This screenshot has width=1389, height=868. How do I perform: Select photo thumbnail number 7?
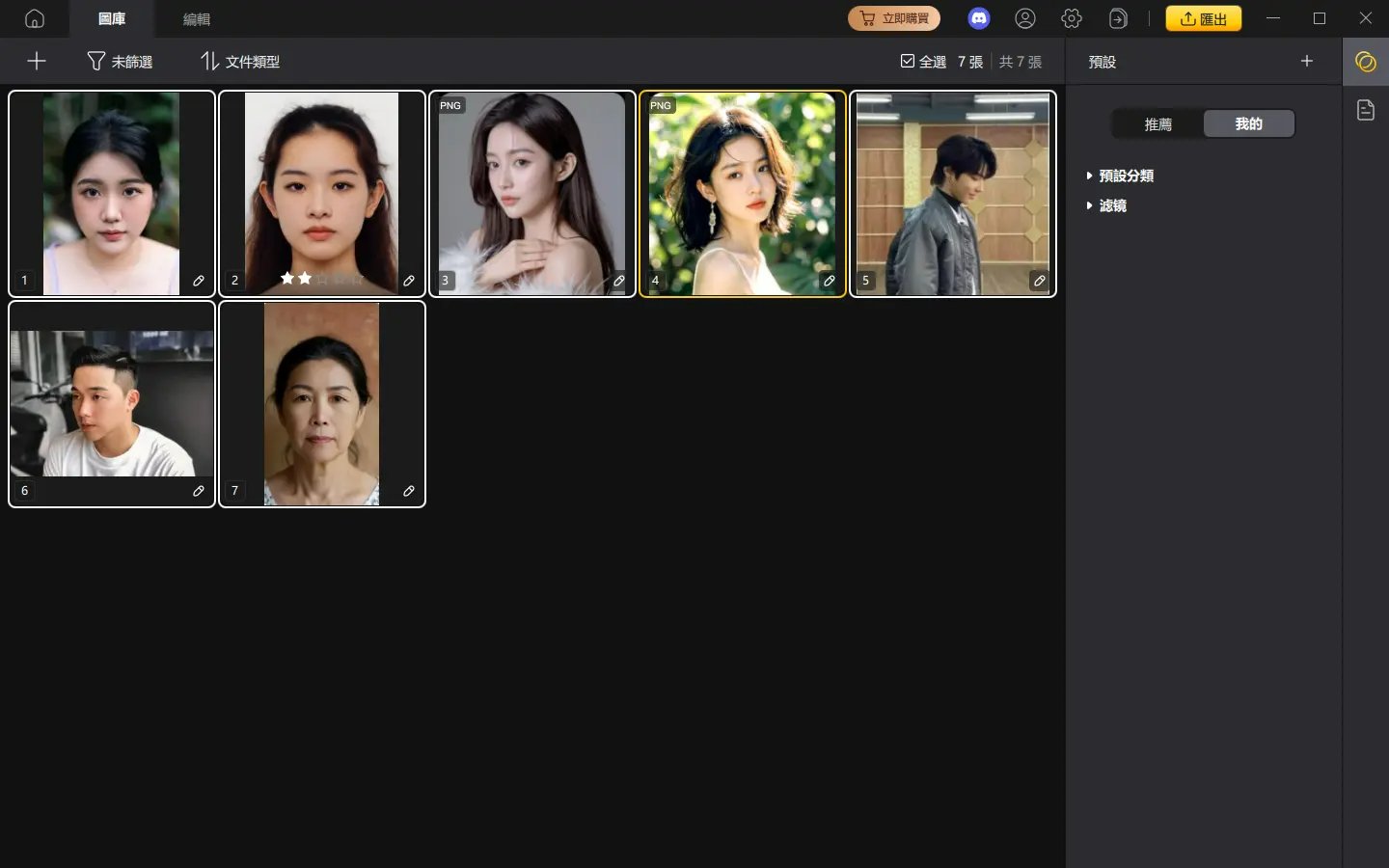(321, 403)
